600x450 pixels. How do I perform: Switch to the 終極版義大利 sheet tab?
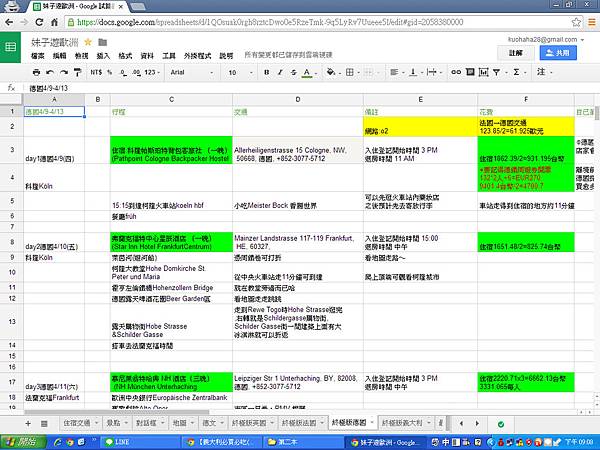point(402,423)
